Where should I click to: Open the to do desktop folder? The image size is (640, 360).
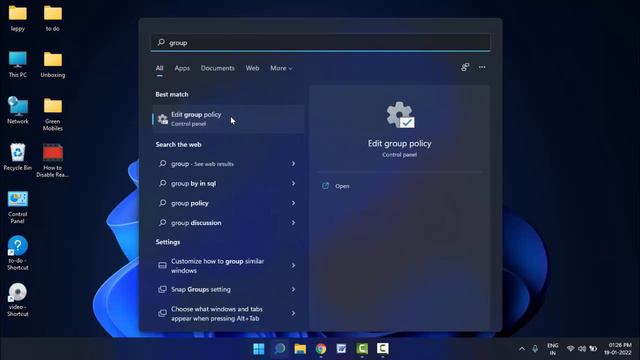pyautogui.click(x=53, y=18)
